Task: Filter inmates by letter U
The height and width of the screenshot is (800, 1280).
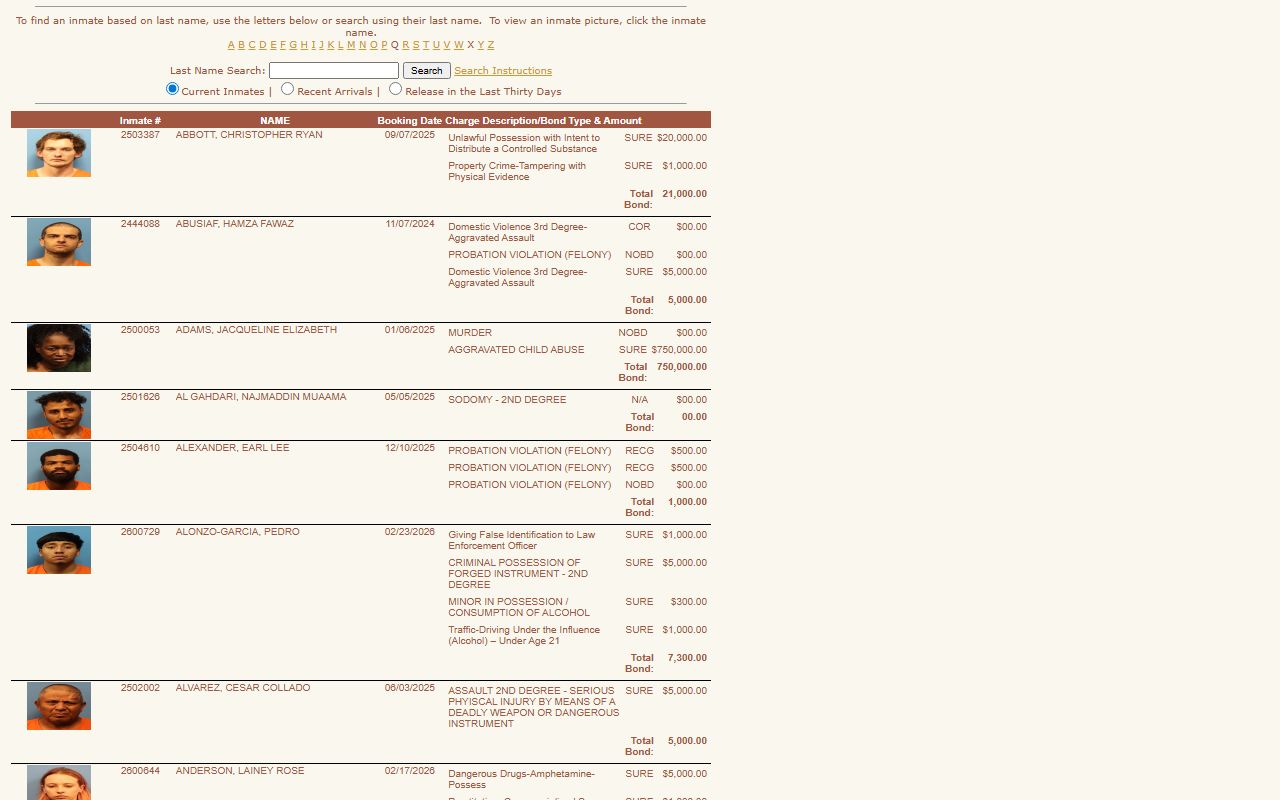Action: pyautogui.click(x=436, y=45)
